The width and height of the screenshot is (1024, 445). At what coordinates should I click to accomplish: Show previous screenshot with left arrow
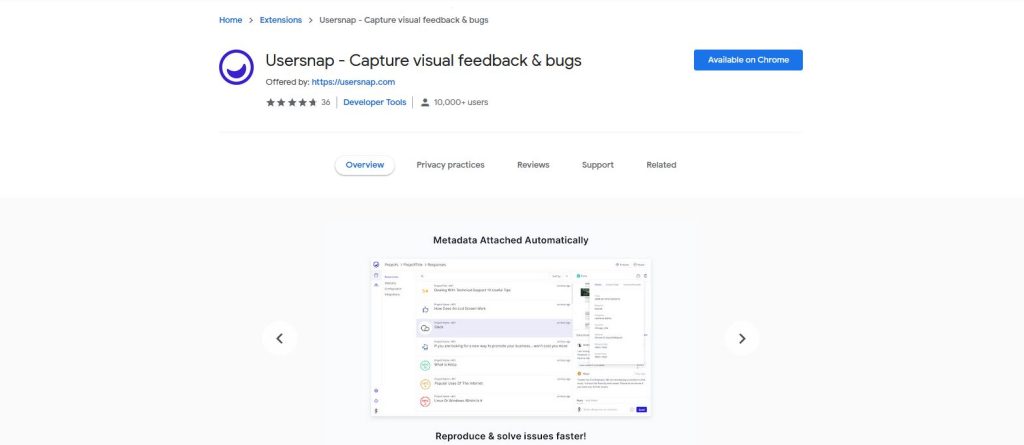280,338
